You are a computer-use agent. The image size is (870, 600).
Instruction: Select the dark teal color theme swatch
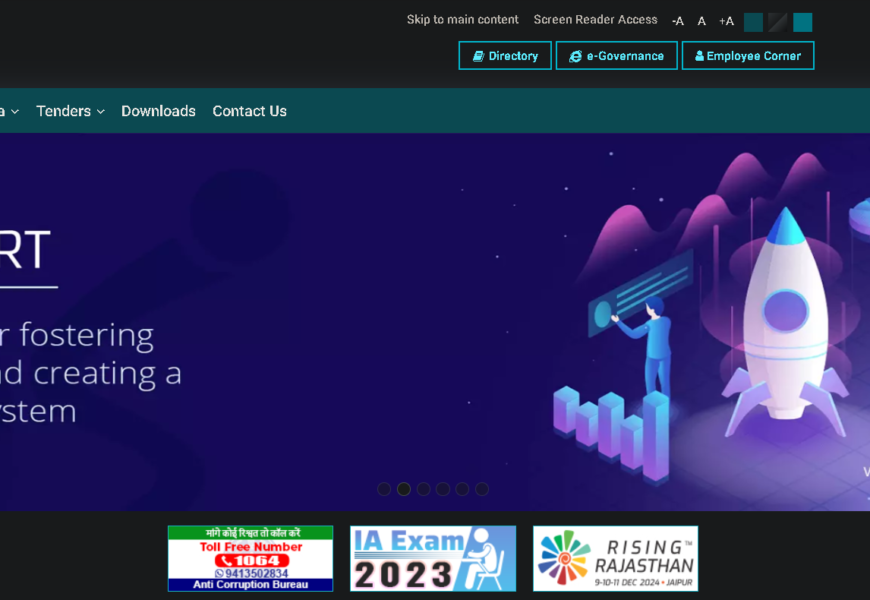753,22
